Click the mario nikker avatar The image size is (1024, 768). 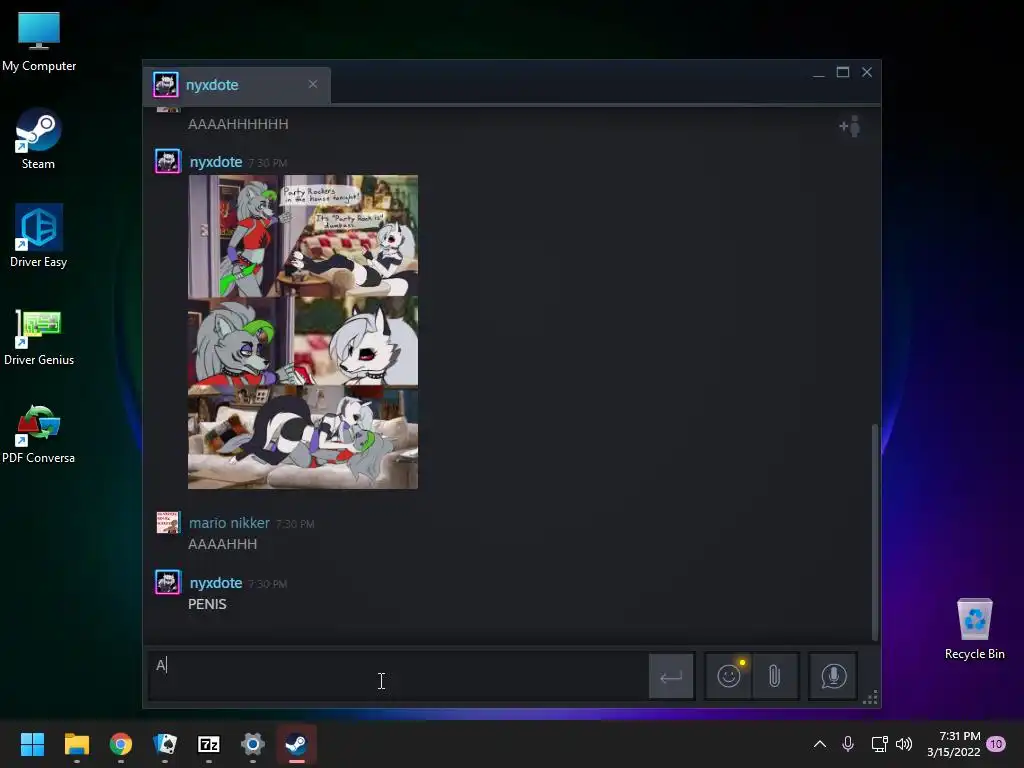[168, 523]
